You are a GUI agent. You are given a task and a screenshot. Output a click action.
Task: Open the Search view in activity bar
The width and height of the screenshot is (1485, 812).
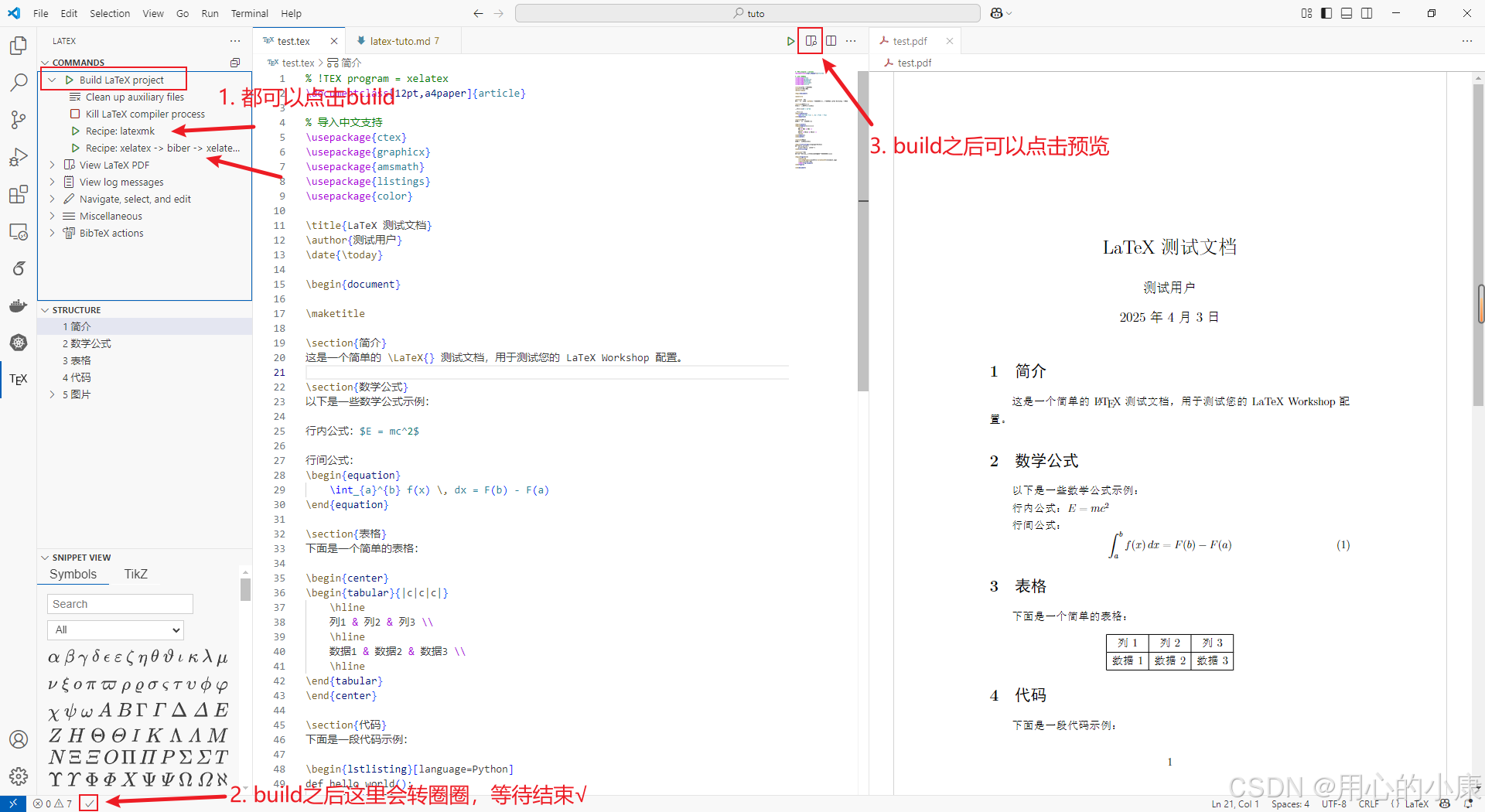tap(19, 82)
